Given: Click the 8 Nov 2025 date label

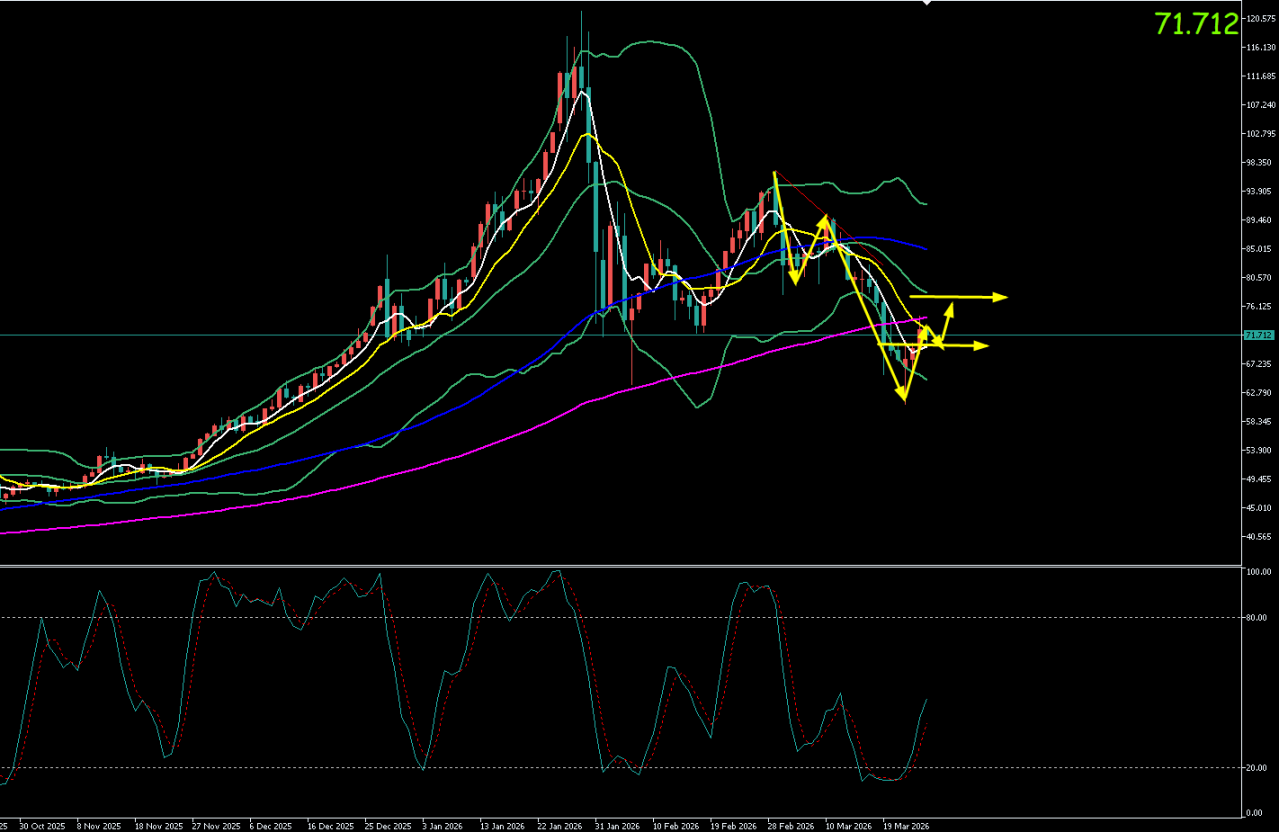Looking at the screenshot, I should pyautogui.click(x=101, y=827).
